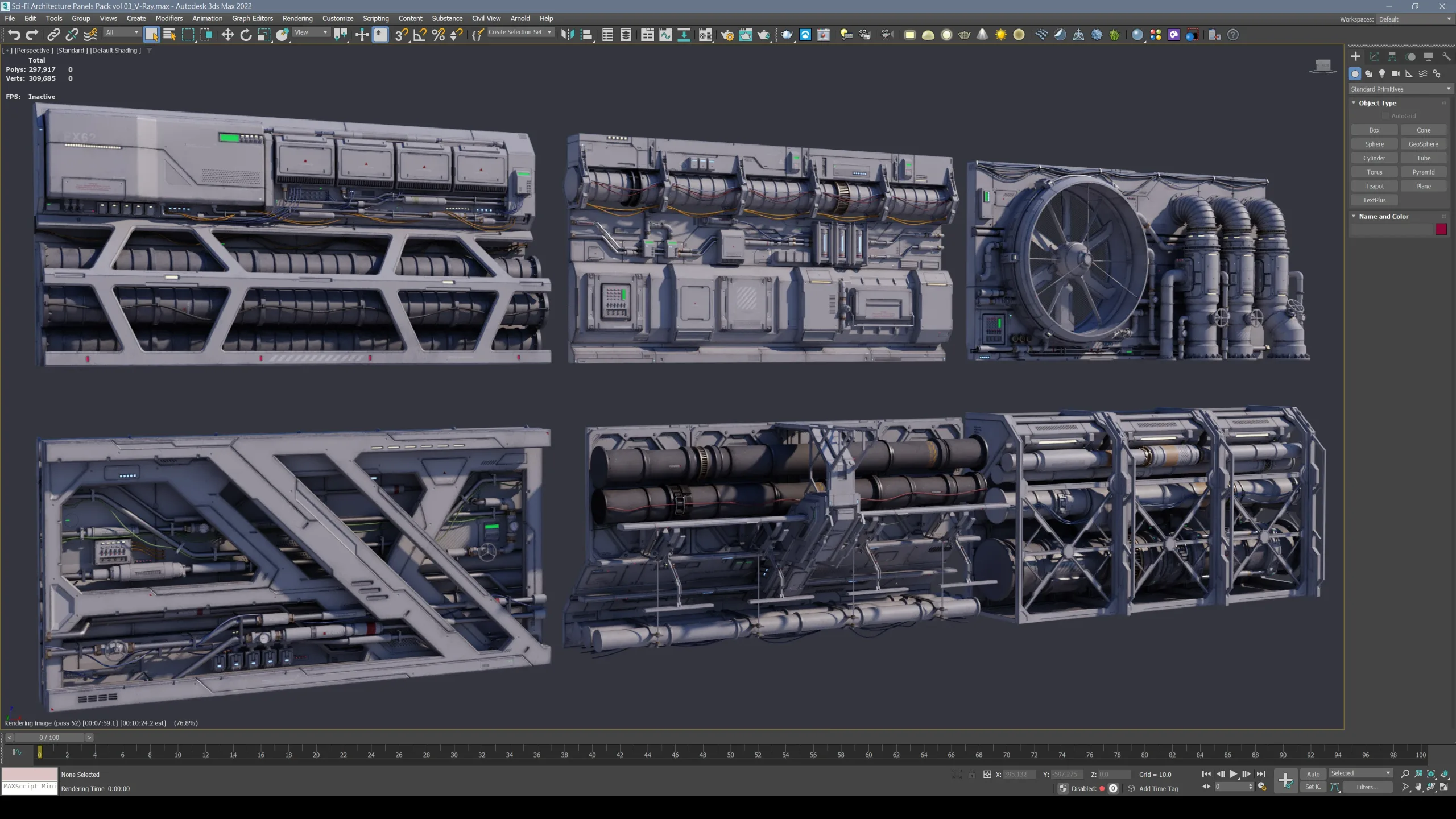Screen dimensions: 1456x819
Task: Open the Standard Primitives dropdown
Action: tap(1400, 89)
